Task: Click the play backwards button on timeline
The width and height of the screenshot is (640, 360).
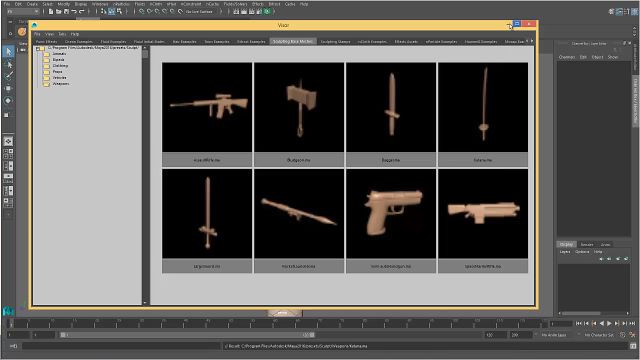Action: point(602,323)
